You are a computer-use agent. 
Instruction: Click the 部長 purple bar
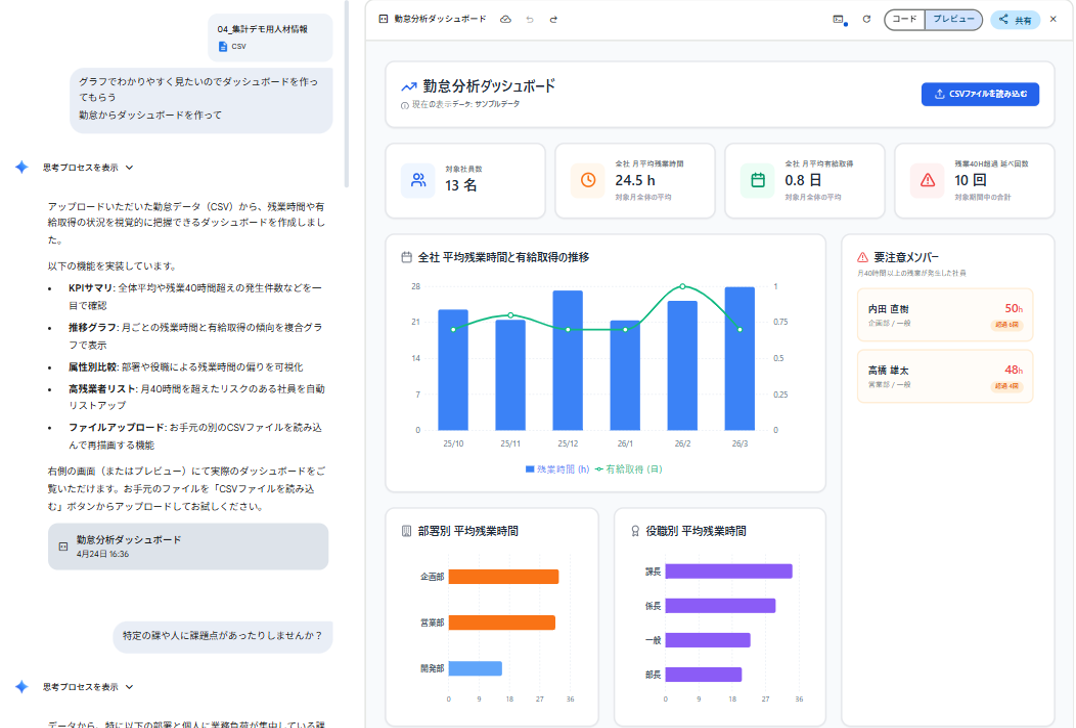pyautogui.click(x=703, y=674)
